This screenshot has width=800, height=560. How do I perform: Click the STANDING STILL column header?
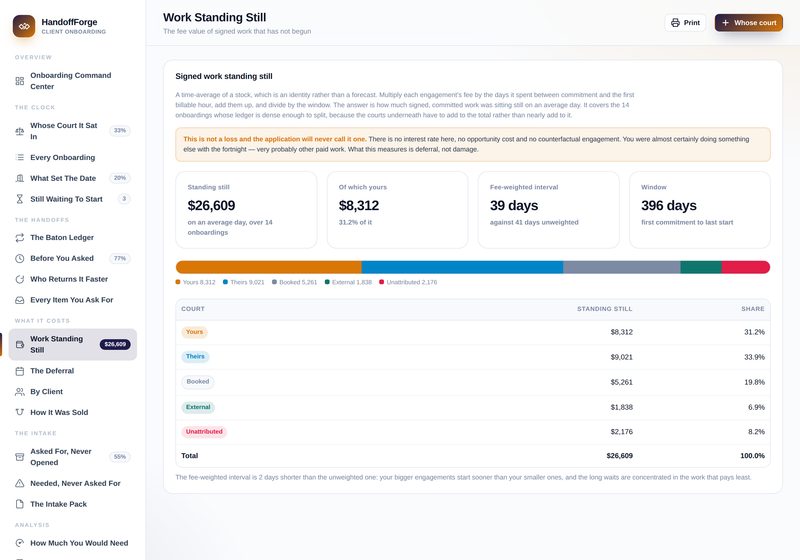pyautogui.click(x=605, y=309)
